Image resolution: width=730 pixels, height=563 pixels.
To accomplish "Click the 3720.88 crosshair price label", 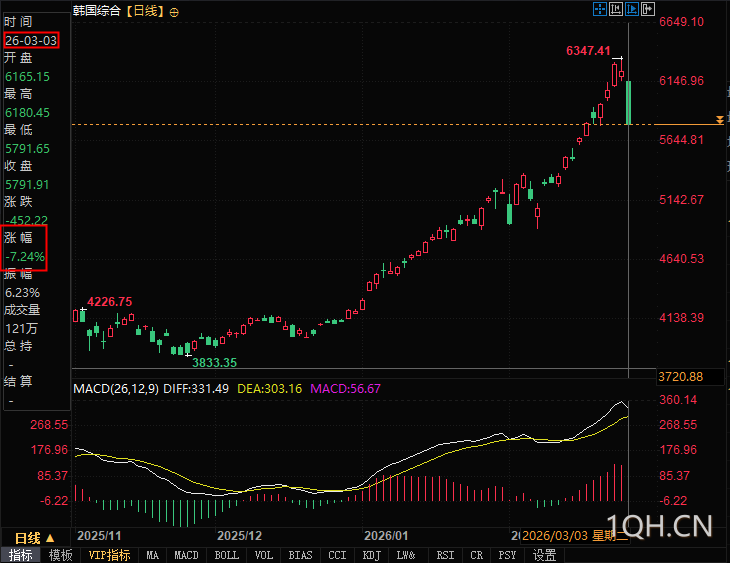I will pos(681,377).
